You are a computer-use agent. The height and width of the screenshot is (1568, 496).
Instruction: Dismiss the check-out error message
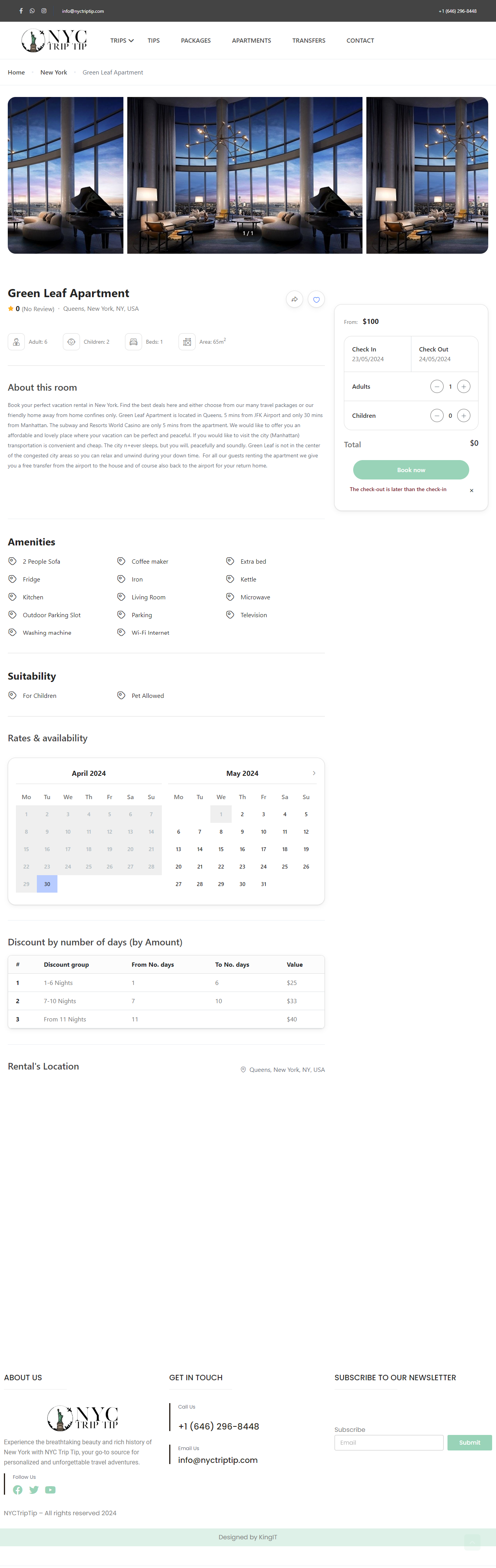coord(471,491)
